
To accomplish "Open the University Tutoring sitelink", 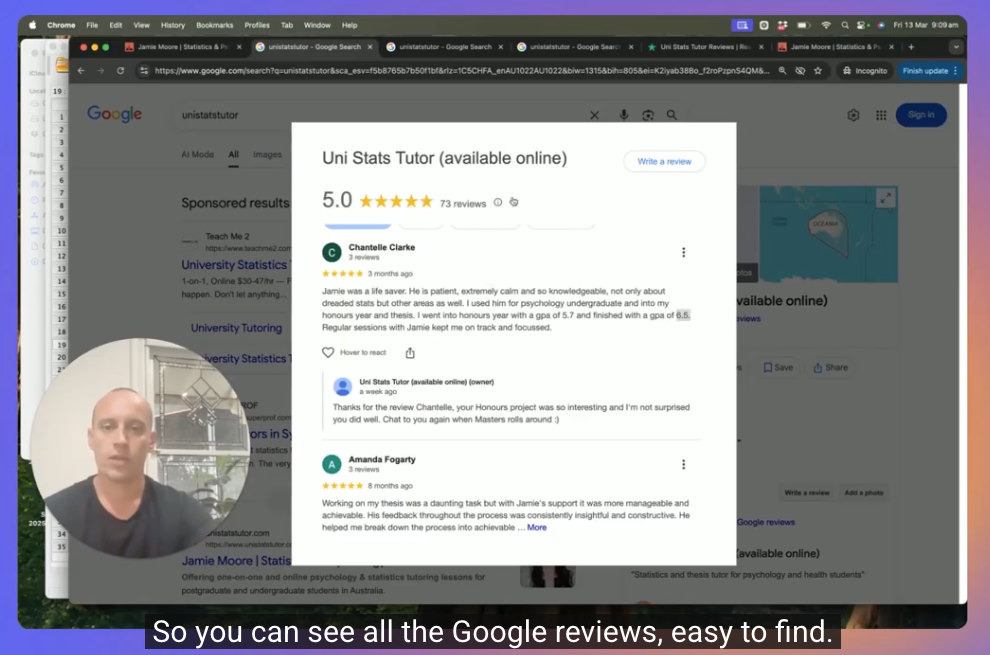I will 236,328.
